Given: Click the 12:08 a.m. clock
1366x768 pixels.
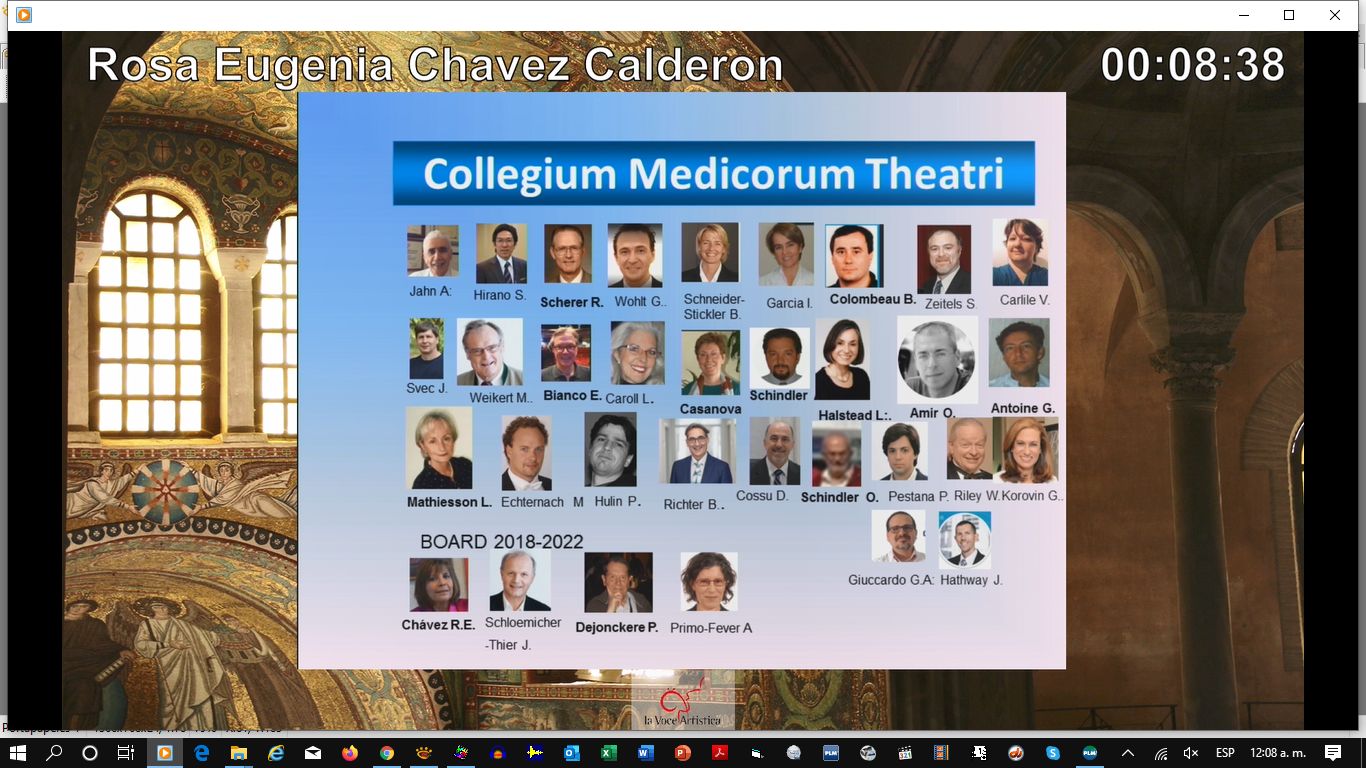Looking at the screenshot, I should coord(1277,753).
